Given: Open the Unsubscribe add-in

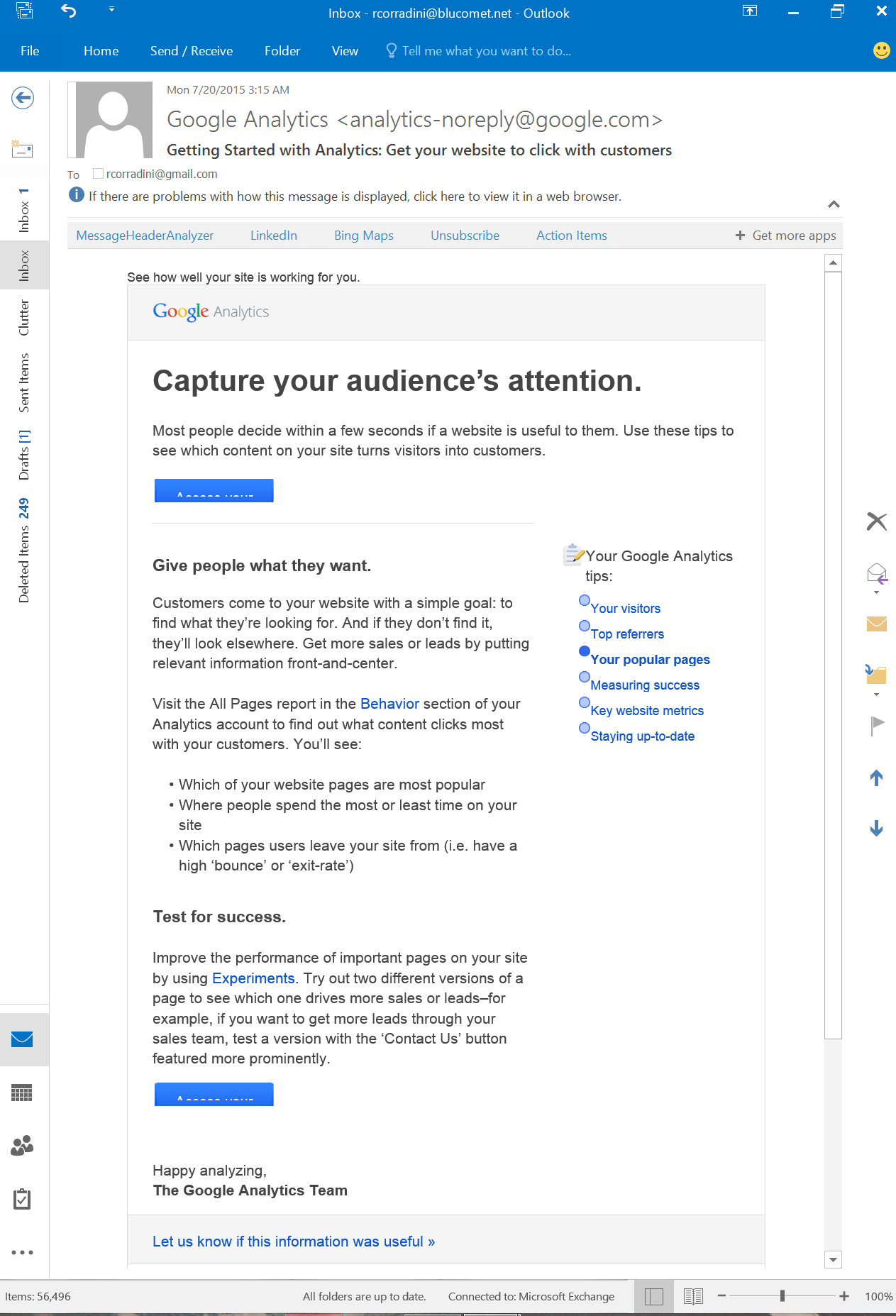Looking at the screenshot, I should tap(465, 236).
